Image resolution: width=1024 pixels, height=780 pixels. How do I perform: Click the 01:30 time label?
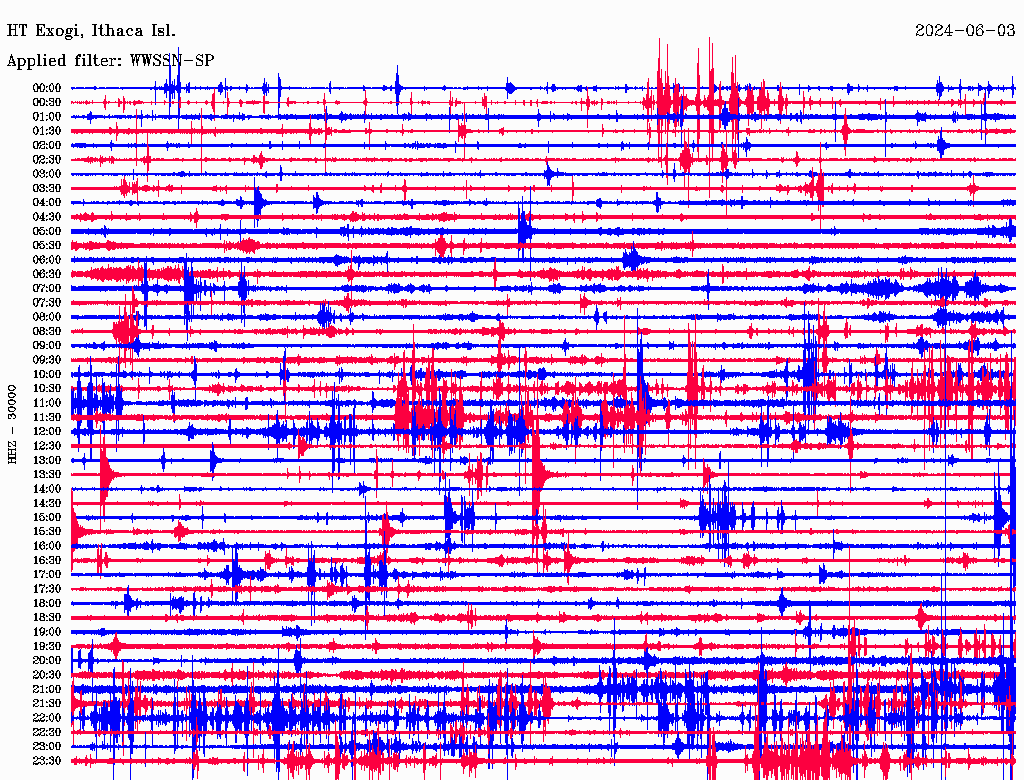pyautogui.click(x=47, y=131)
